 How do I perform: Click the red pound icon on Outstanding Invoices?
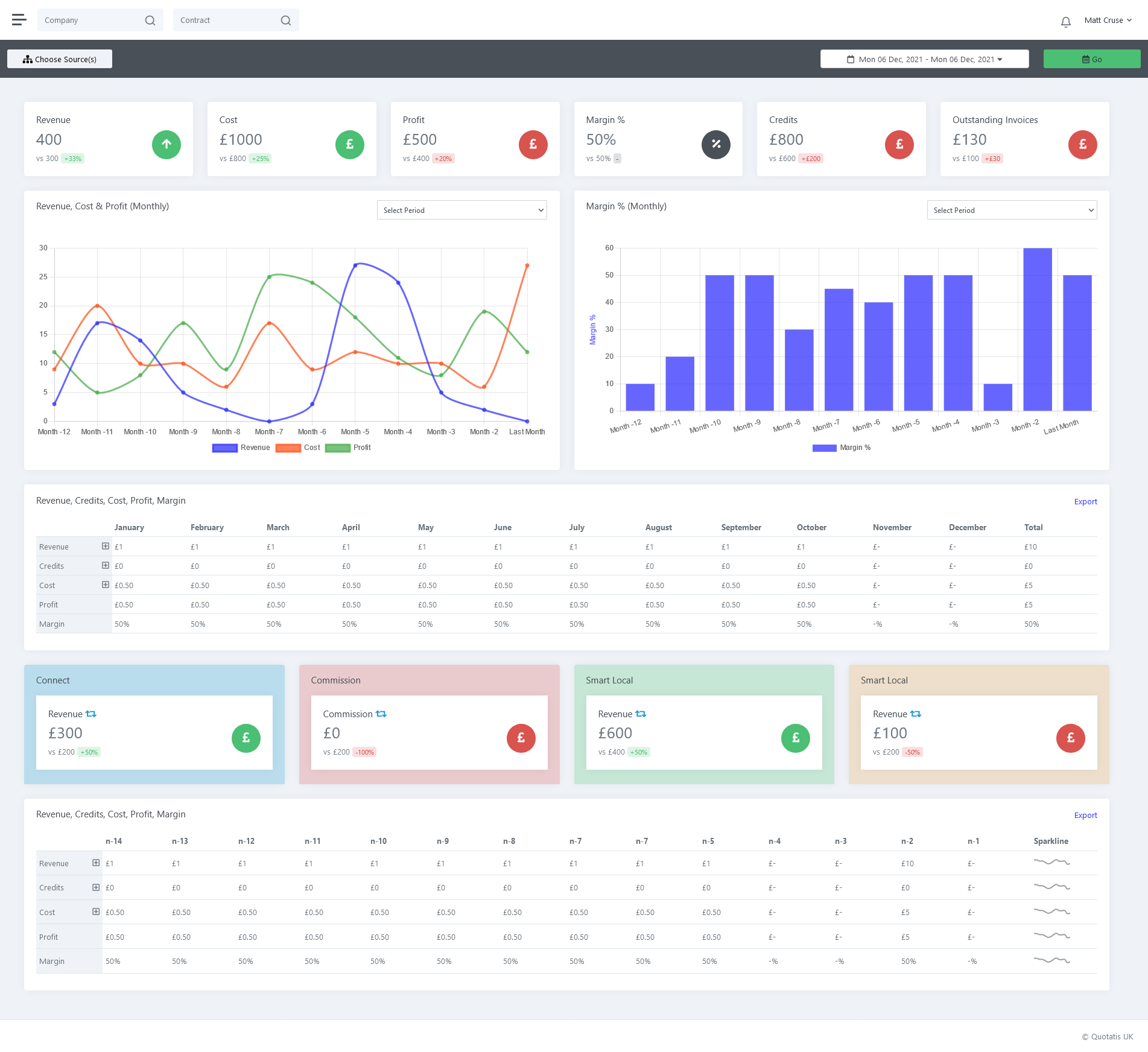1082,145
